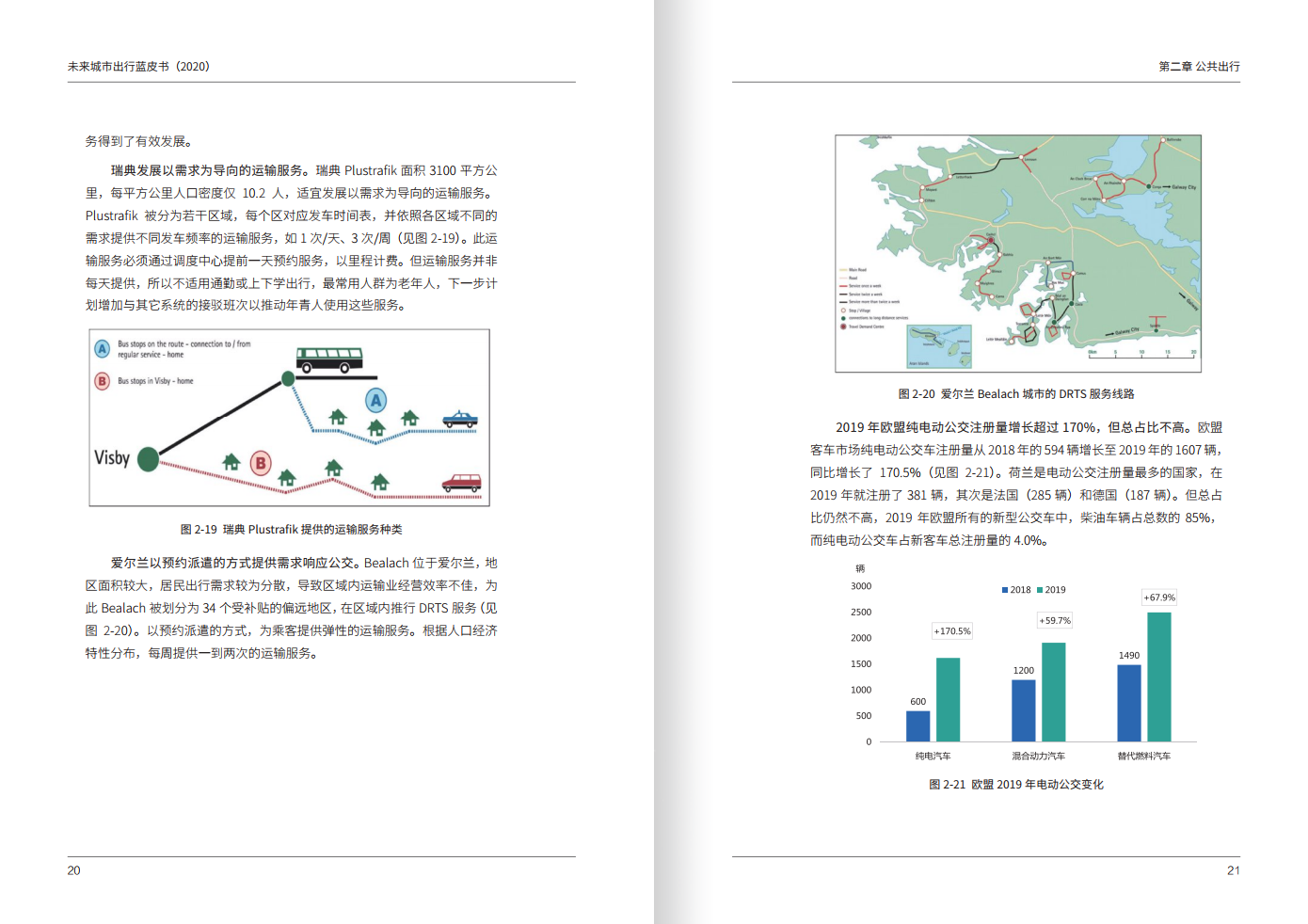Click the +67.9% growth label box
Image resolution: width=1308 pixels, height=924 pixels.
click(1158, 597)
